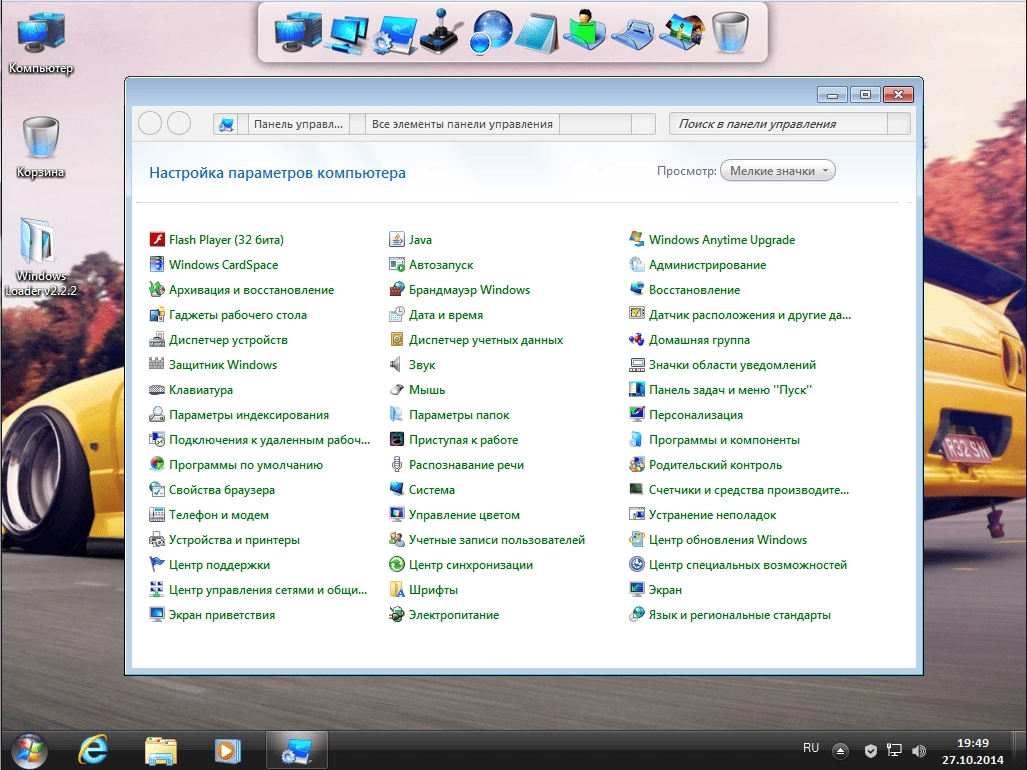Click the Мышь mouse icon
Viewport: 1027px width, 770px height.
coord(396,390)
